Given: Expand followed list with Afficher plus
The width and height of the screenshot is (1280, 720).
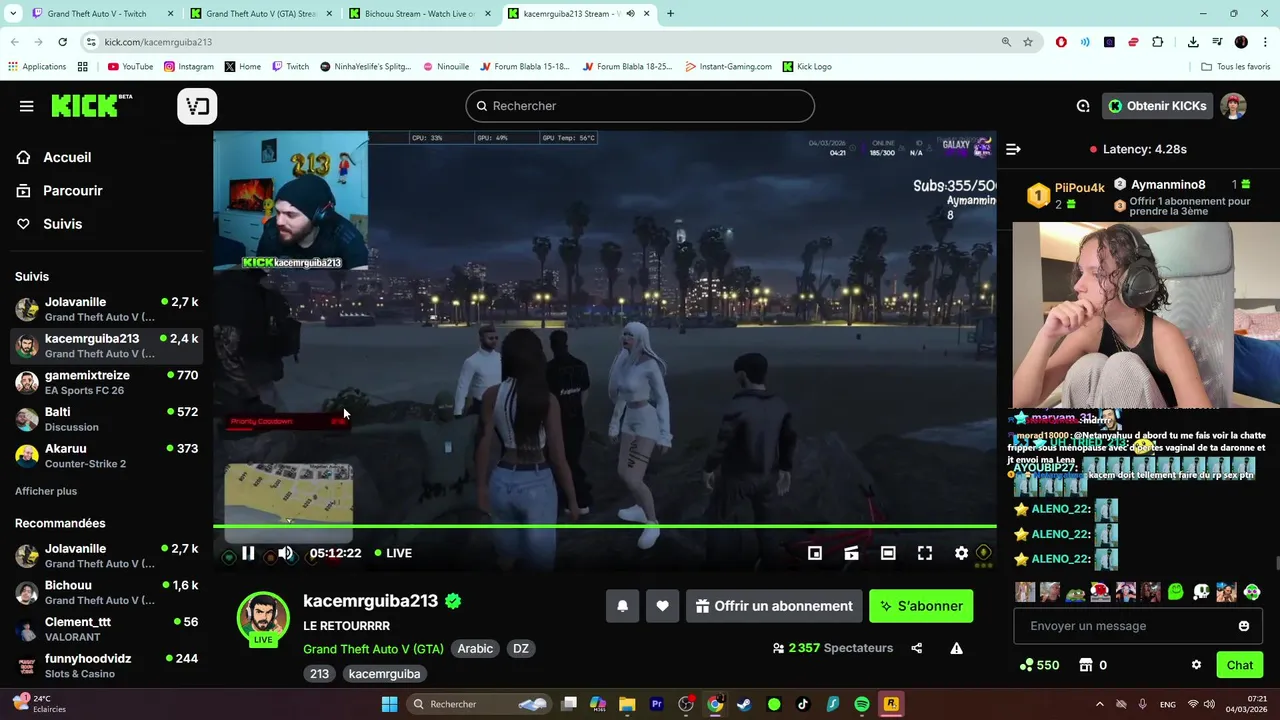Looking at the screenshot, I should tap(46, 491).
